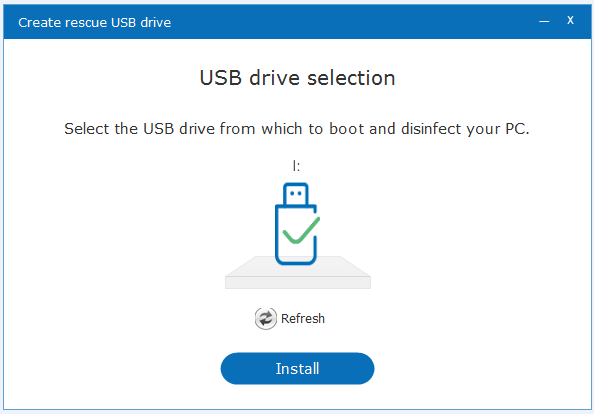Click the Create rescue USB drive title text
Viewport: 594px width, 414px height.
[95, 23]
